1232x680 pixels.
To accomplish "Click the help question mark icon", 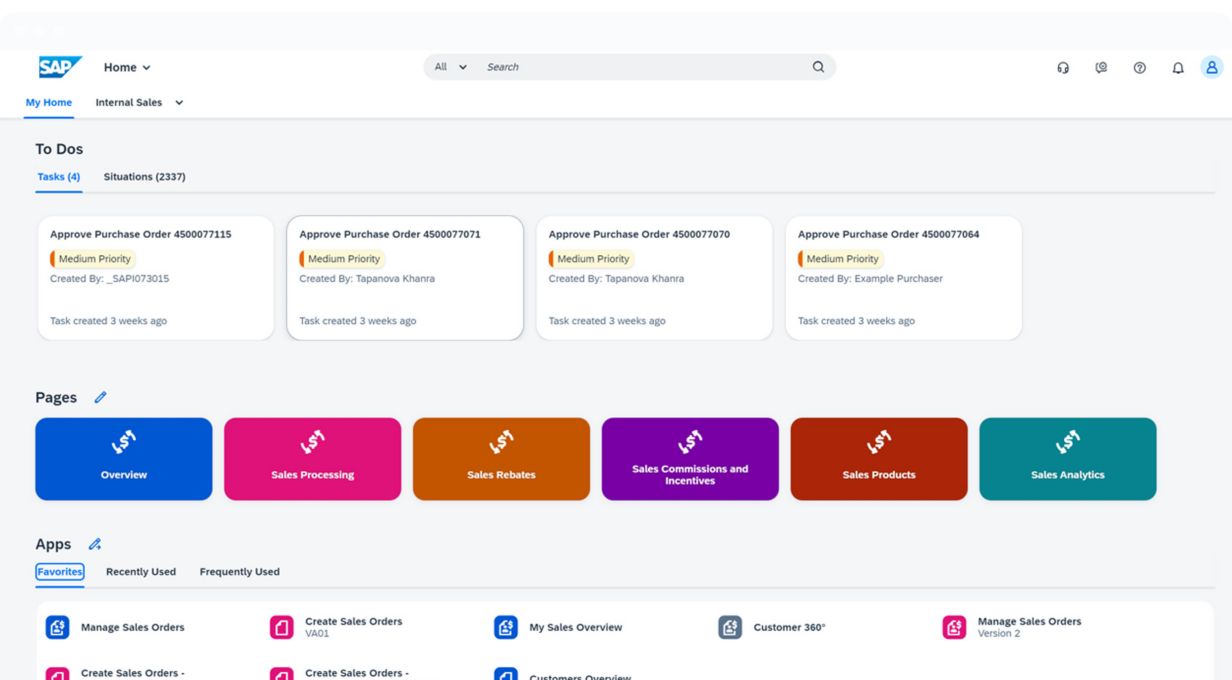I will [x=1139, y=68].
